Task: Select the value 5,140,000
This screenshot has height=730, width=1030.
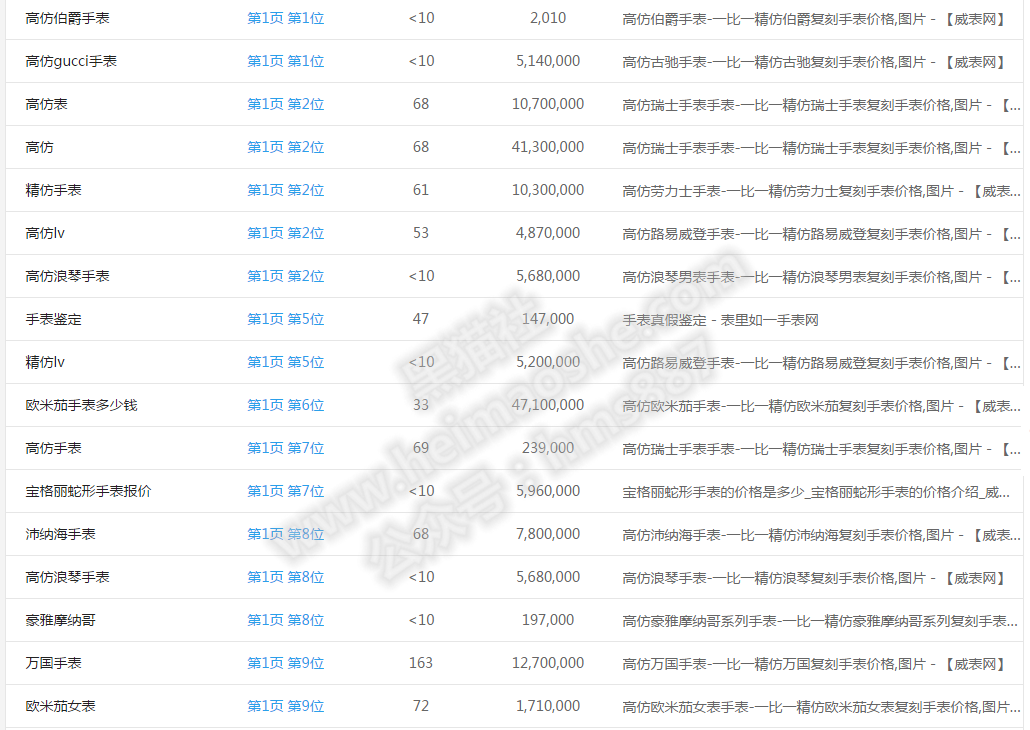Action: point(548,61)
